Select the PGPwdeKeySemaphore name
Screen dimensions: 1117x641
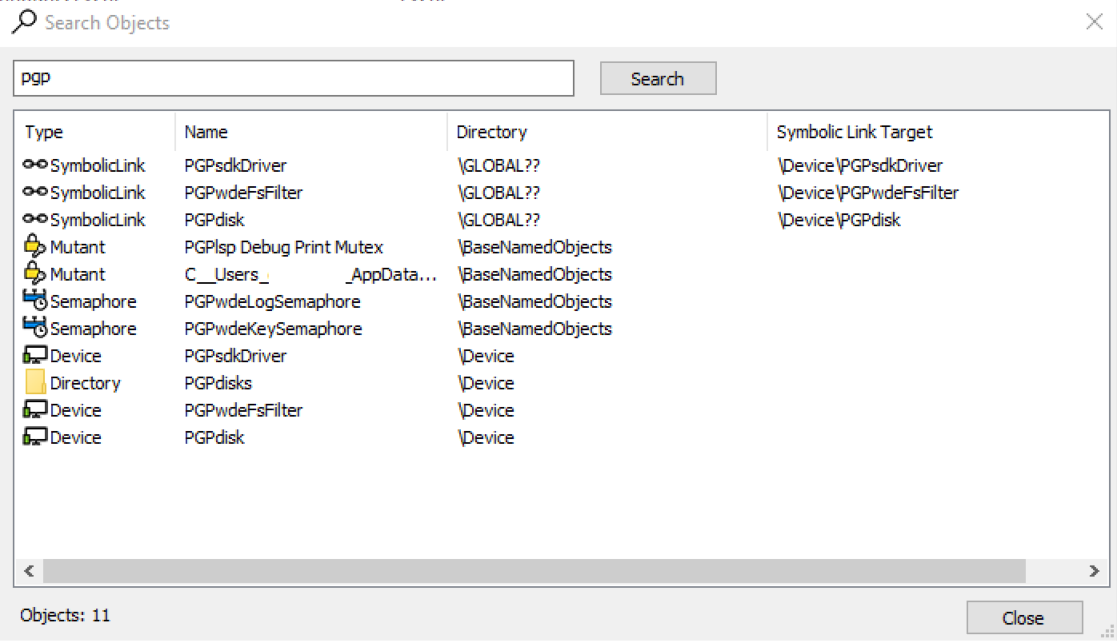point(273,328)
